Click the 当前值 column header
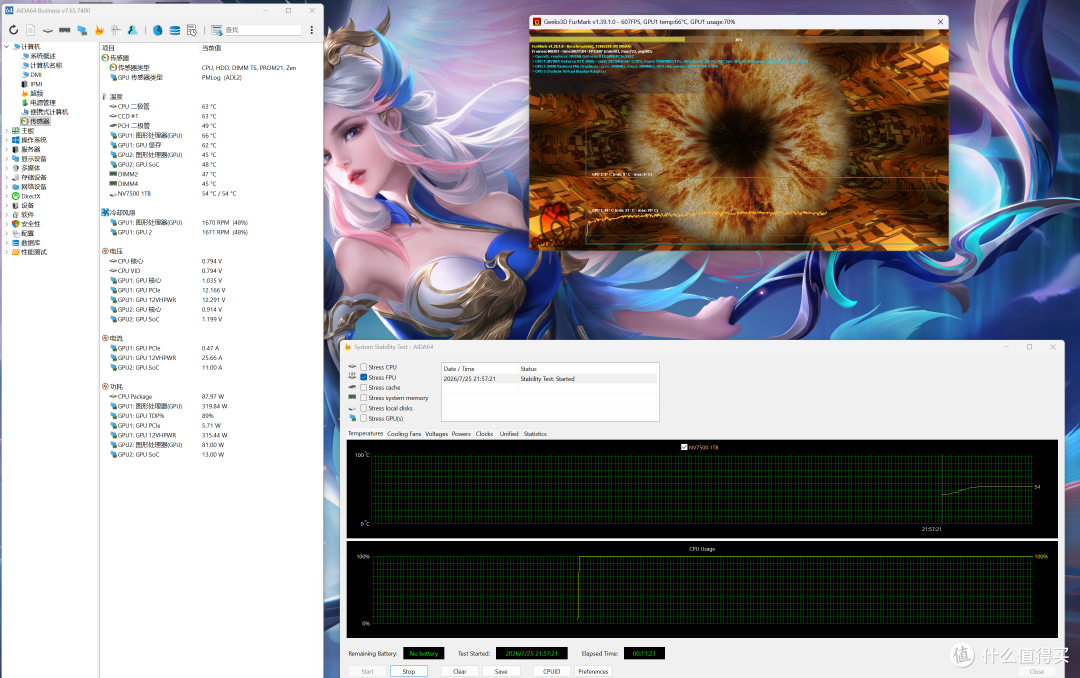The height and width of the screenshot is (678, 1080). tap(211, 48)
